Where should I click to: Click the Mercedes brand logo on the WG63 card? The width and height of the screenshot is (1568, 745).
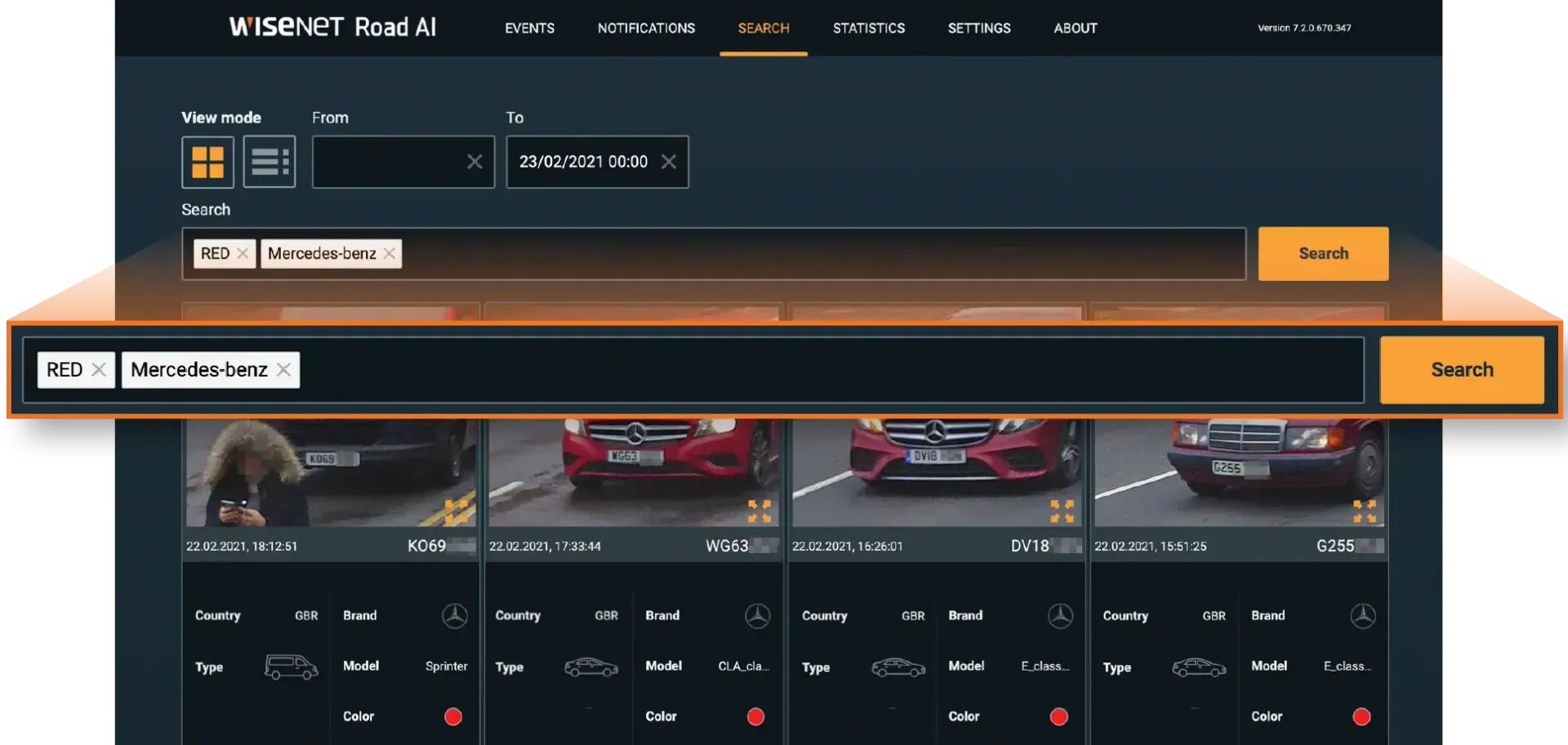pos(758,616)
